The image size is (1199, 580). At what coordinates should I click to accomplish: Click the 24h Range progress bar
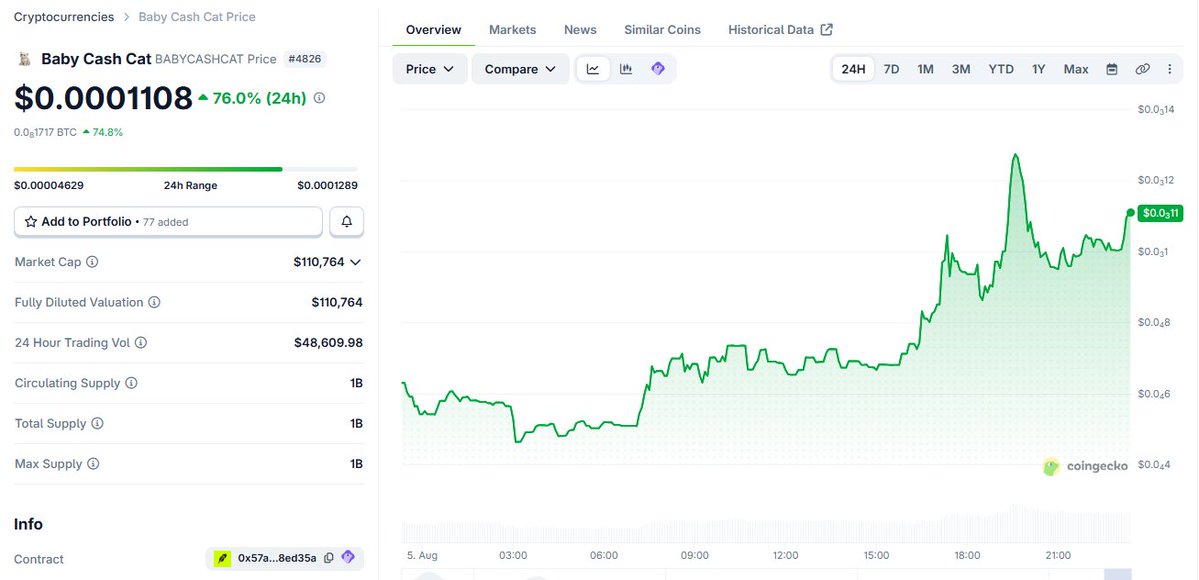[x=186, y=169]
